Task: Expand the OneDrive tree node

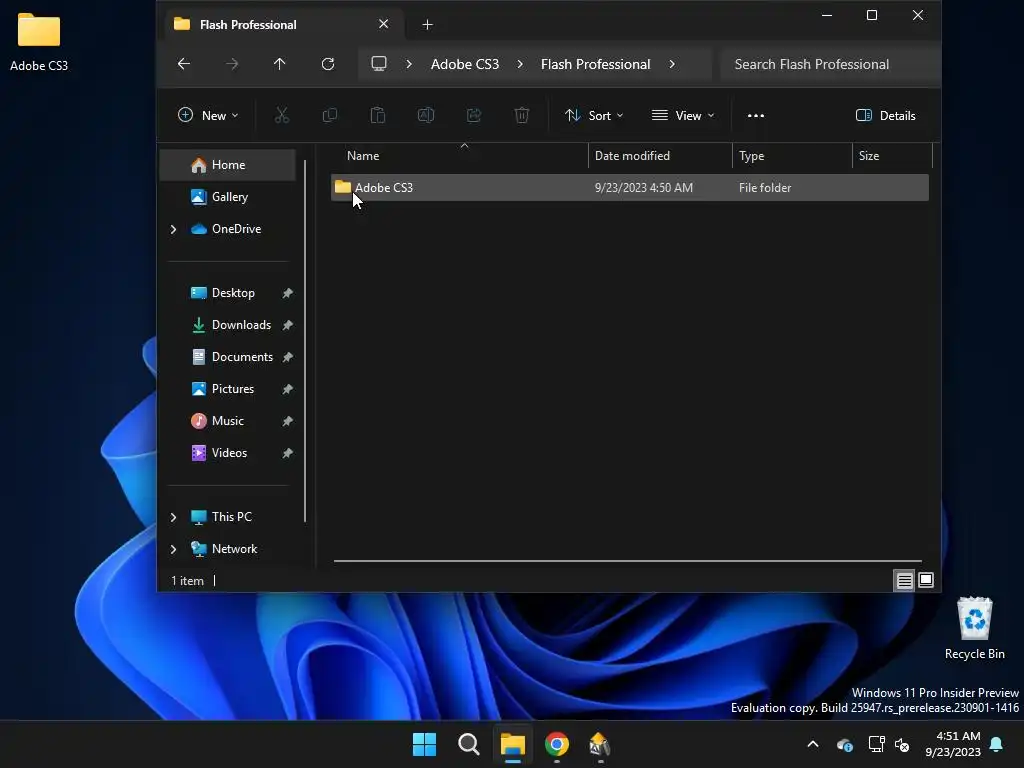Action: pos(173,229)
